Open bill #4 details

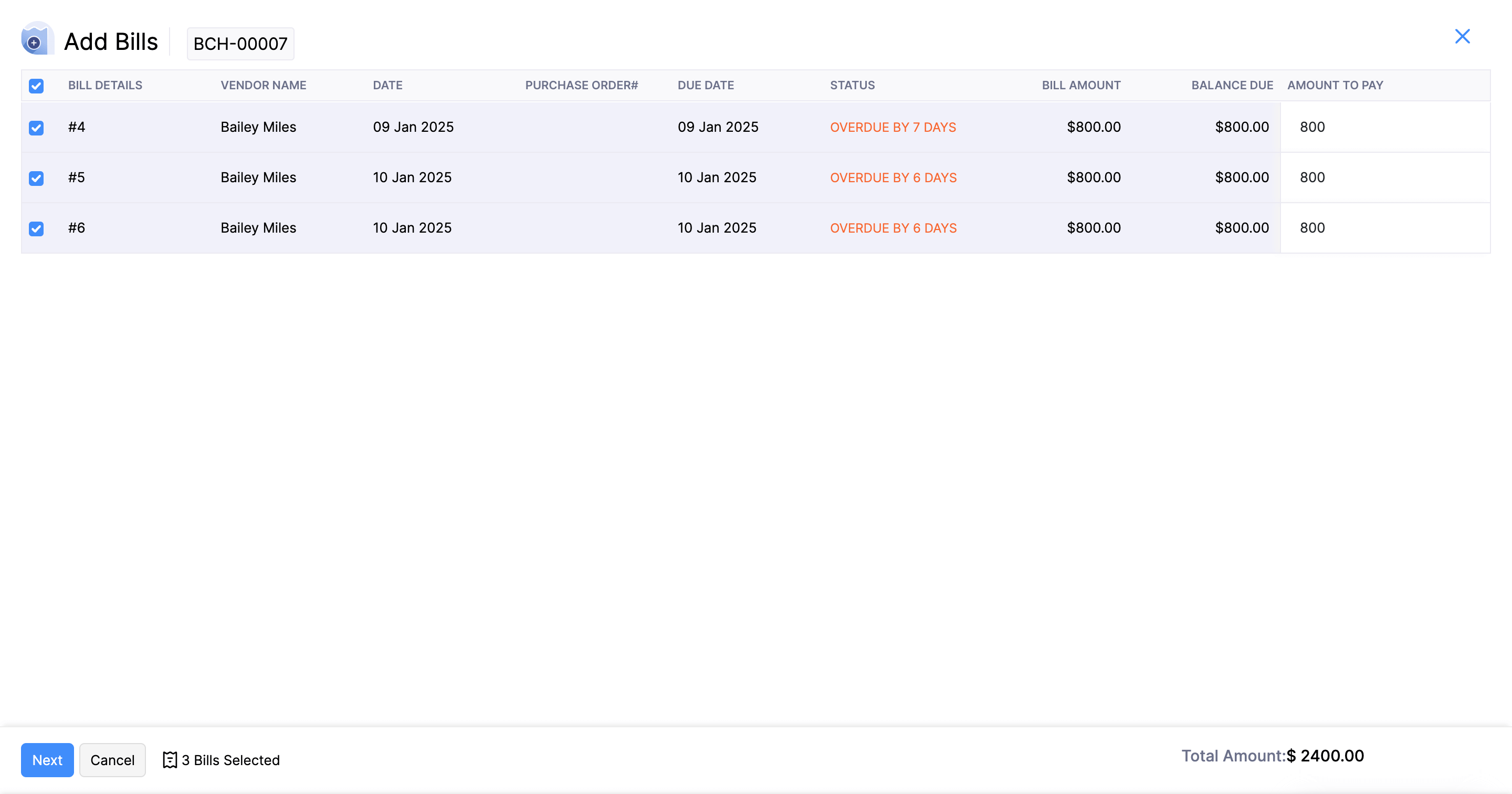click(x=77, y=127)
